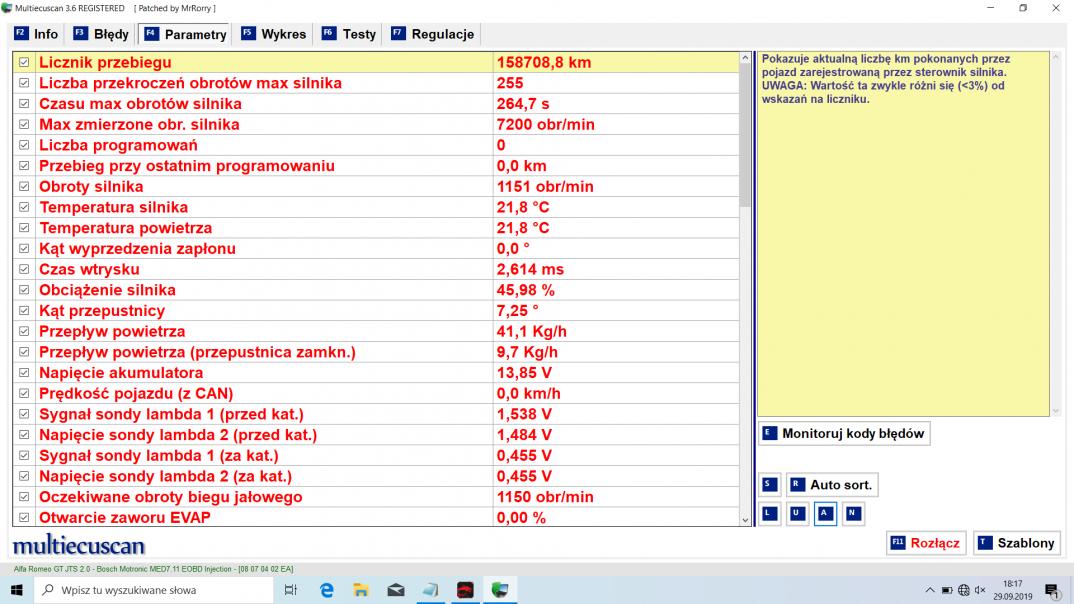
Task: Click the Rozłącz disconnect button
Action: point(925,543)
